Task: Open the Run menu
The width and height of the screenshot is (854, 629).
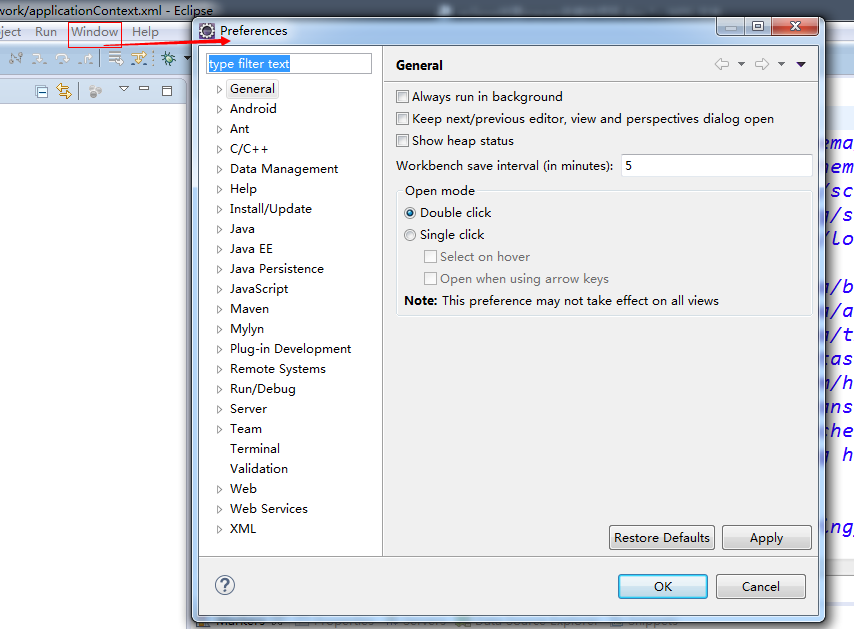Action: click(x=46, y=32)
